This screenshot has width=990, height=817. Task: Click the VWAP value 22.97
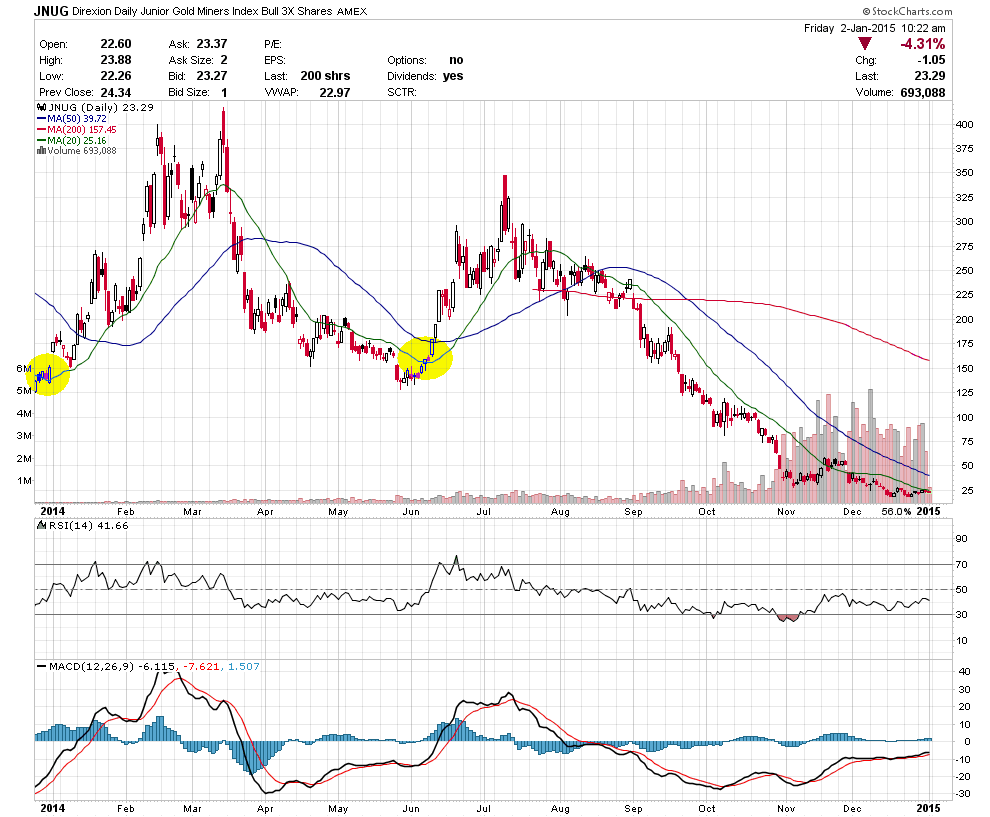pyautogui.click(x=335, y=92)
